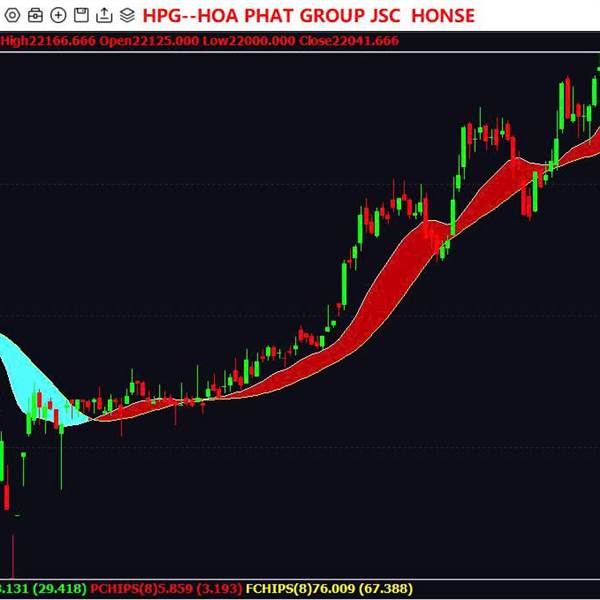The height and width of the screenshot is (600, 600).
Task: Click the Open22125.000 value
Action: pos(149,41)
